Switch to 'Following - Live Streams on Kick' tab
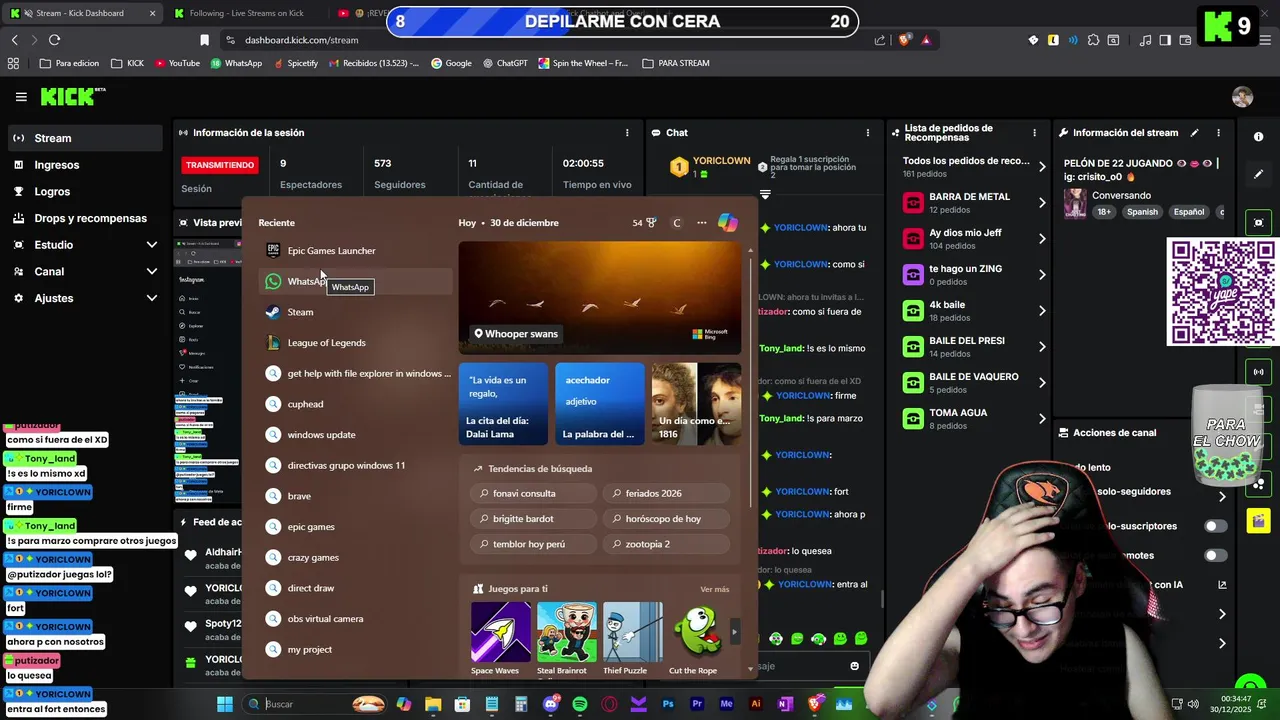Screen dimensions: 1280x720 246,13
